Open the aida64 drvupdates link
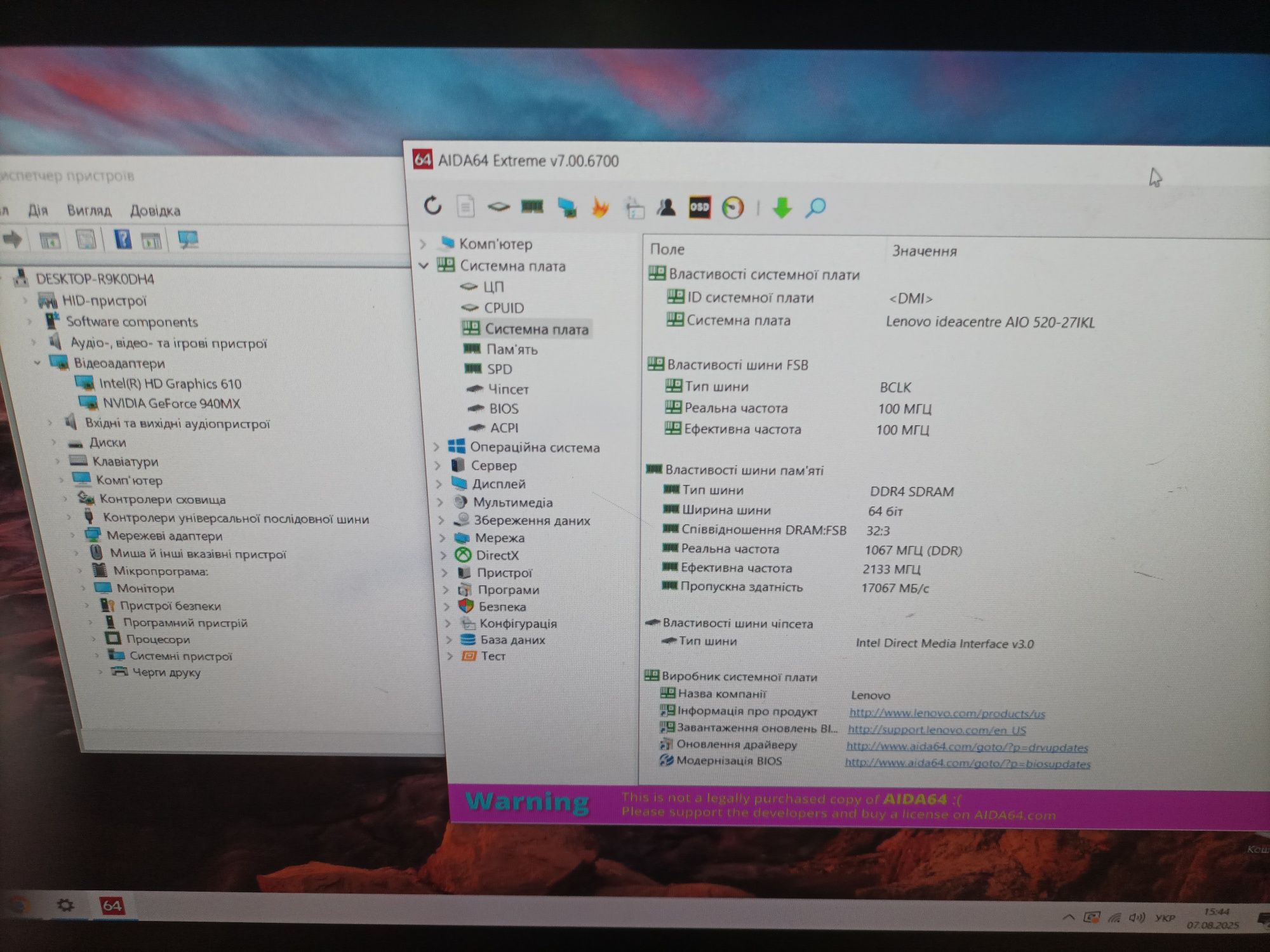The height and width of the screenshot is (952, 1270). (x=967, y=747)
